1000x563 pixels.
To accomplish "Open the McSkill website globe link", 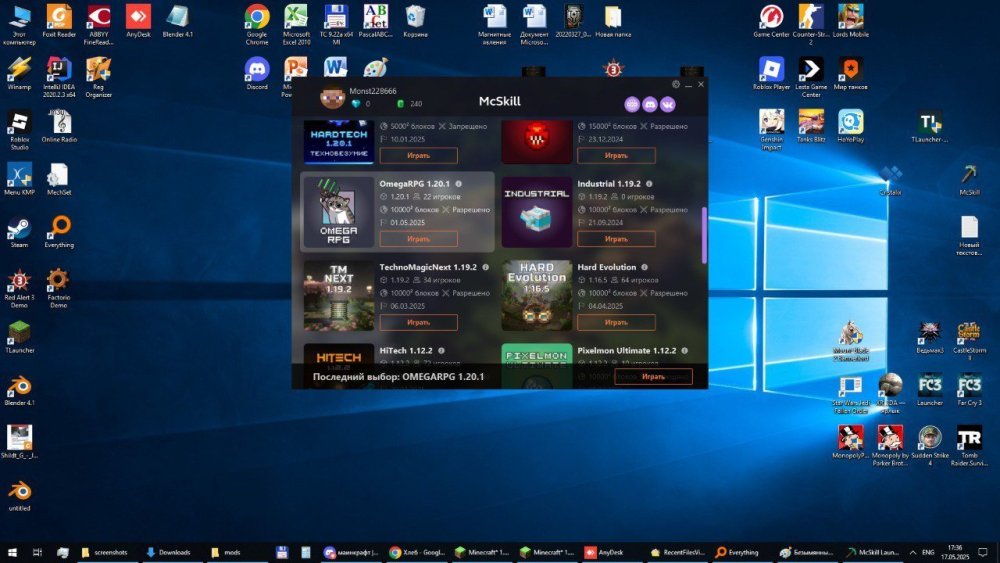I will (x=632, y=104).
